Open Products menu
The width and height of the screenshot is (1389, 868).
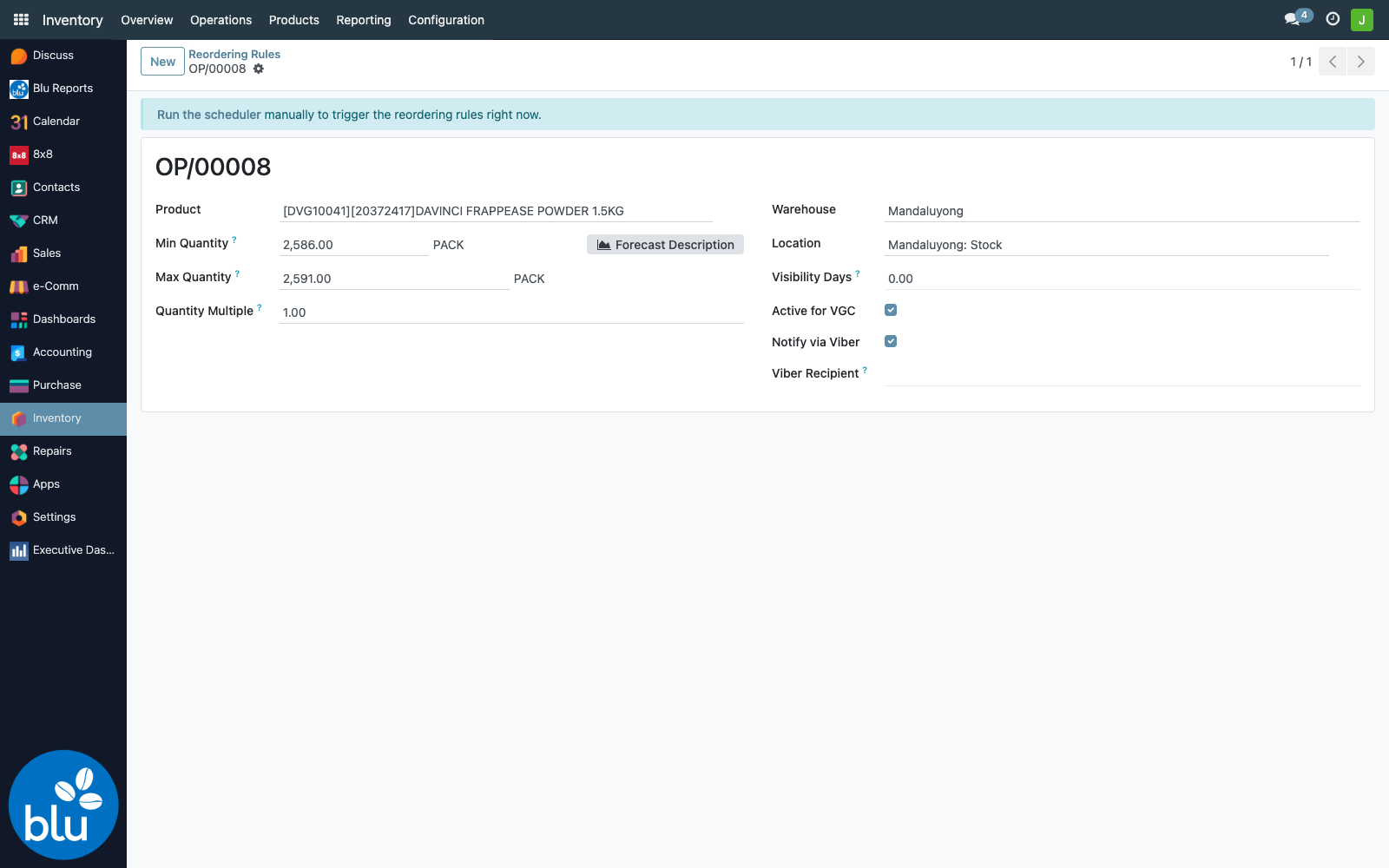pyautogui.click(x=294, y=20)
